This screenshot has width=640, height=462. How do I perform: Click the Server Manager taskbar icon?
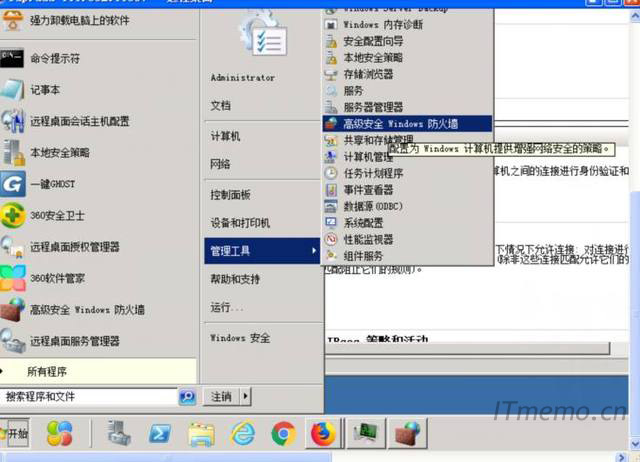pyautogui.click(x=119, y=433)
